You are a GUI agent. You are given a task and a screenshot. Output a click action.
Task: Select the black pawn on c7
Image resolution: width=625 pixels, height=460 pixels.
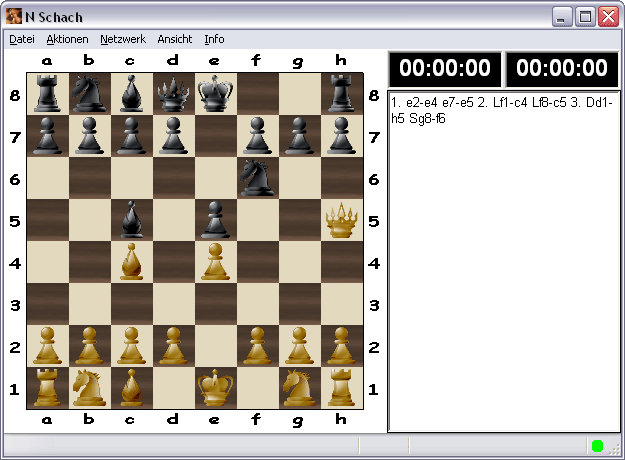point(132,136)
